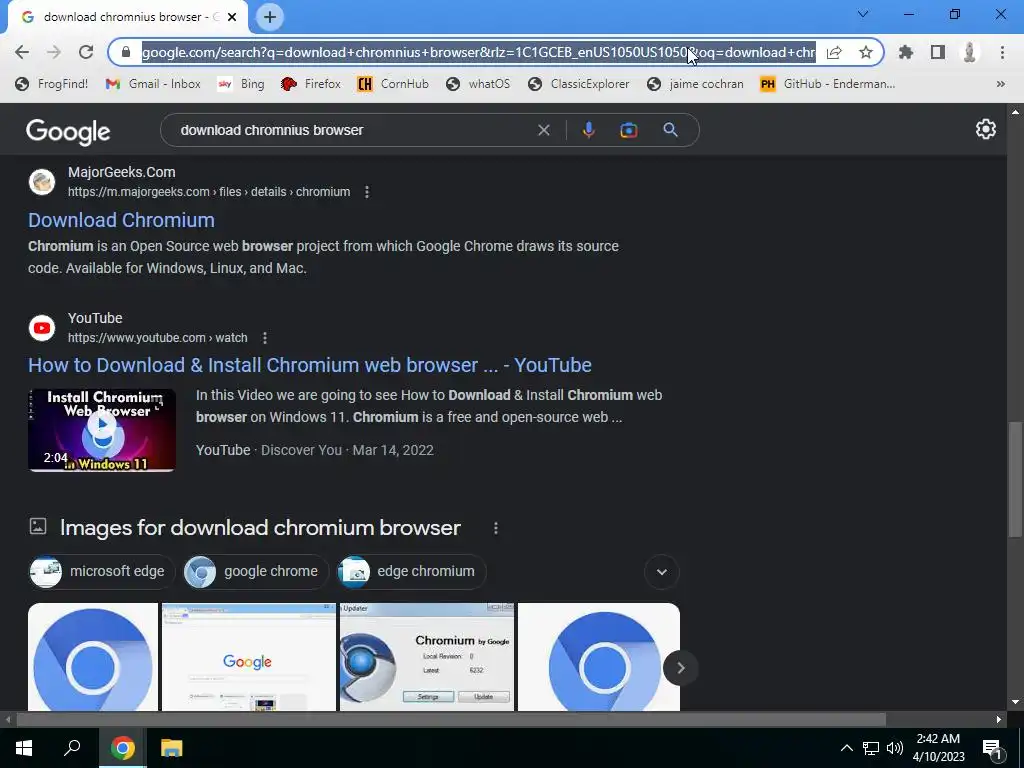Open YouTube result options menu
This screenshot has height=768, width=1024.
[264, 338]
